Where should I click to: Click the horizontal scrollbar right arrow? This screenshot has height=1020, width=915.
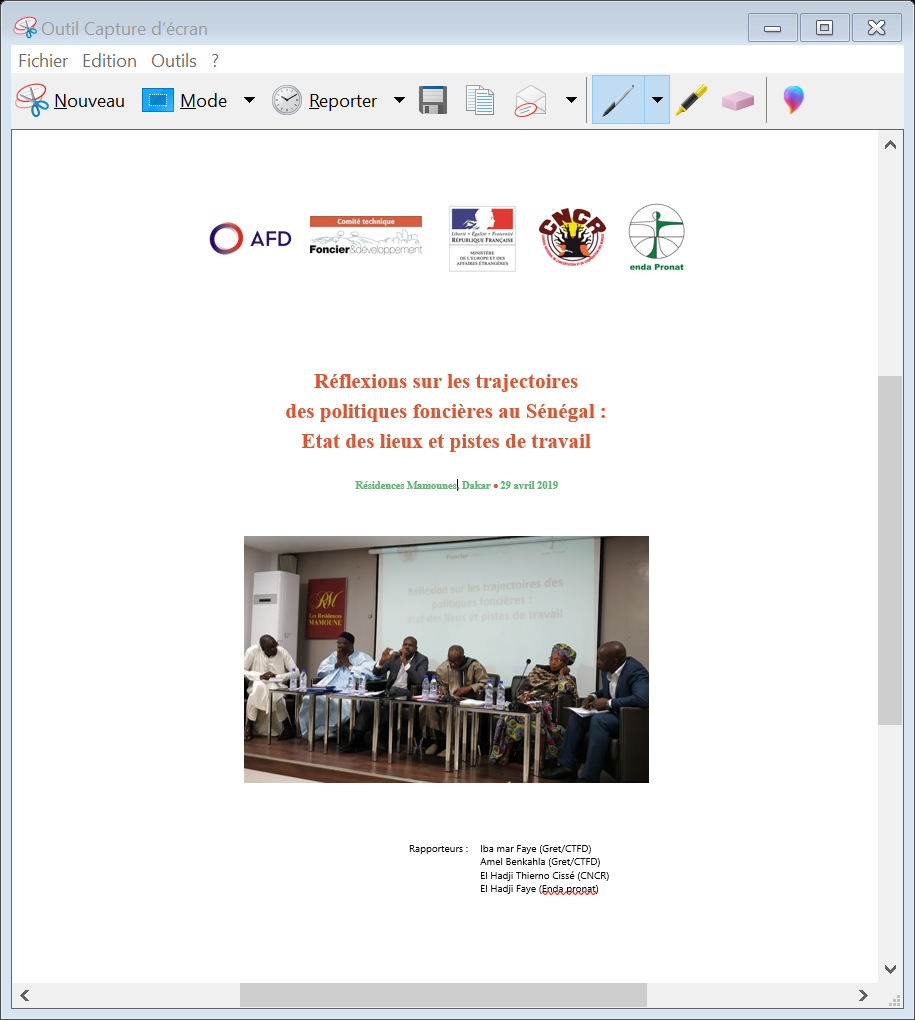(863, 995)
